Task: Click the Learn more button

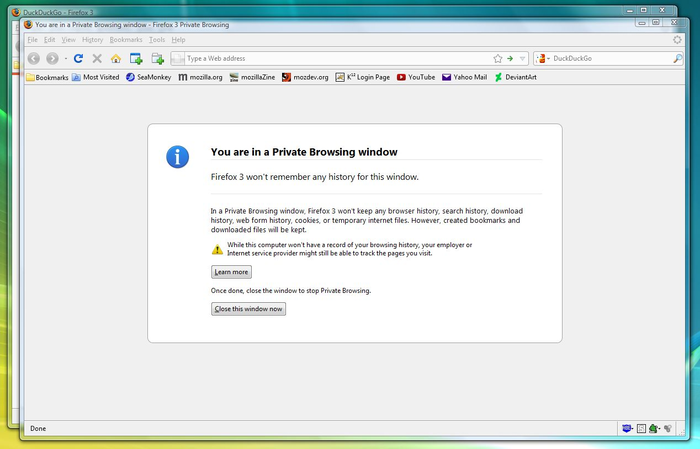Action: point(231,272)
